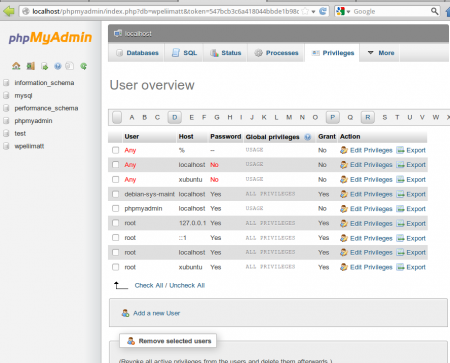Click the Google search magnifier icon
Image resolution: width=450 pixels, height=363 pixels.
(434, 11)
